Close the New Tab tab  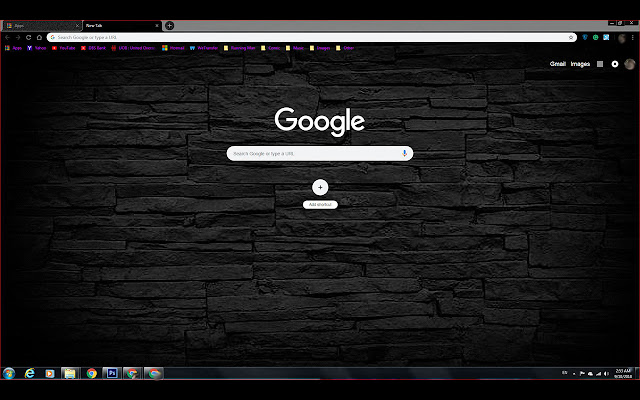point(157,25)
